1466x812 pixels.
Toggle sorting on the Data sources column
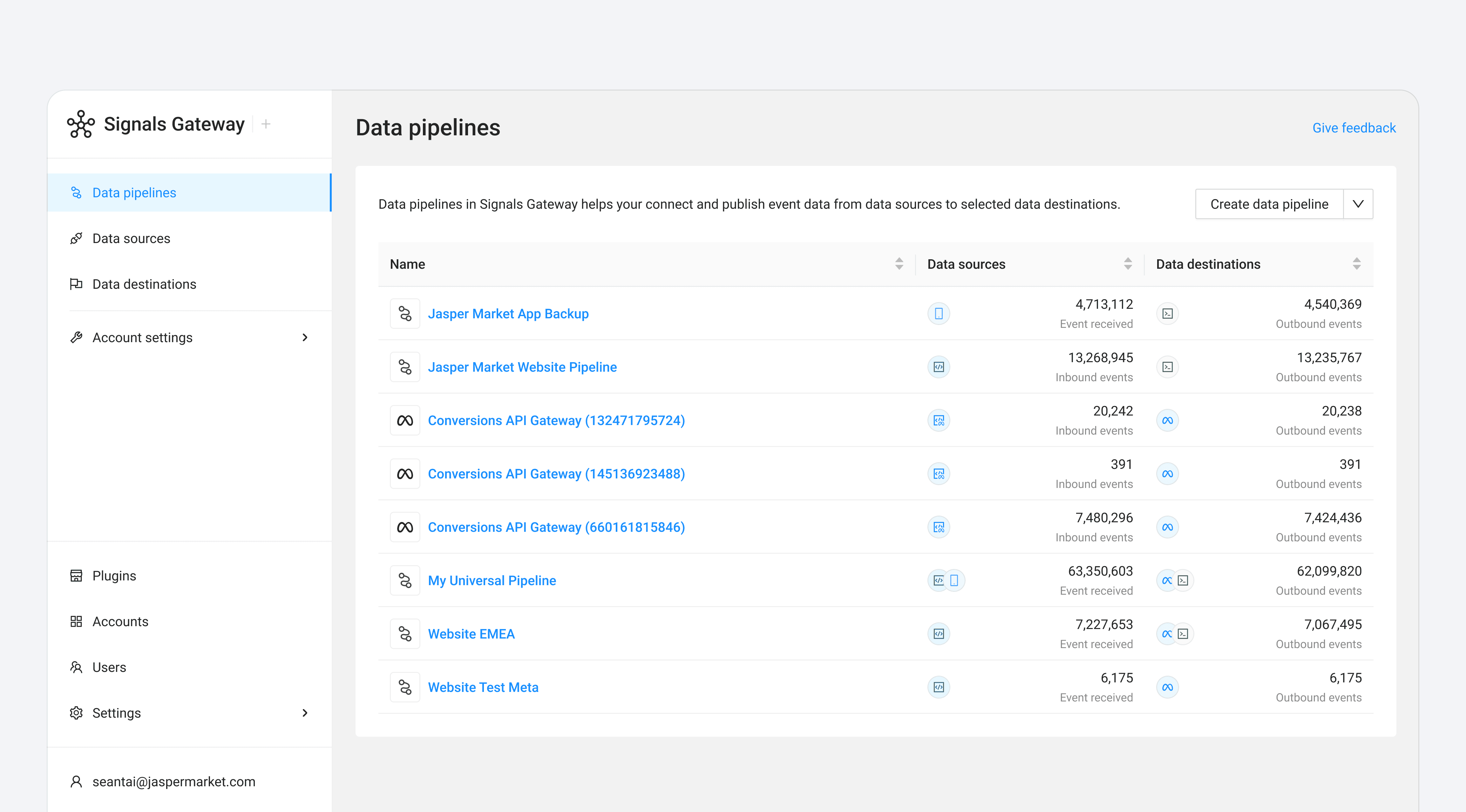[1129, 264]
